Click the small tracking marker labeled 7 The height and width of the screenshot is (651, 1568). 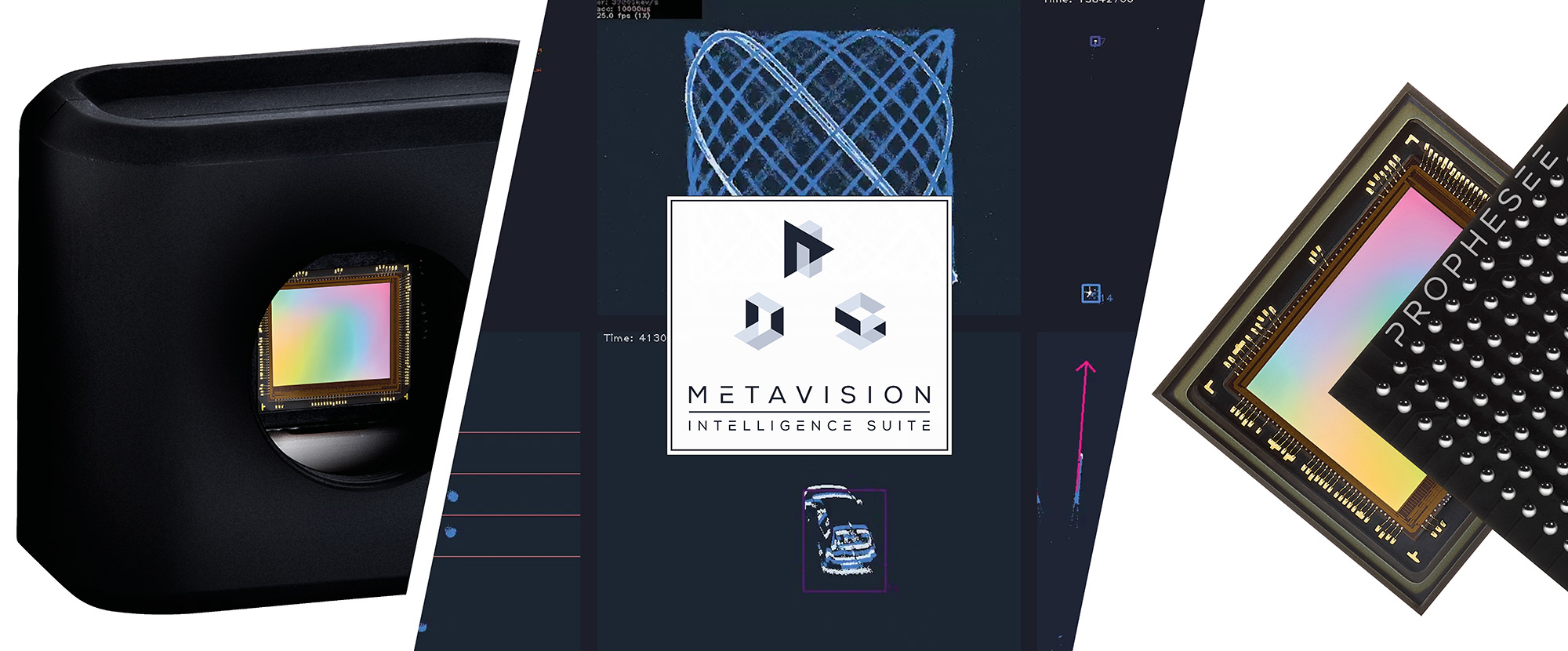[1095, 42]
